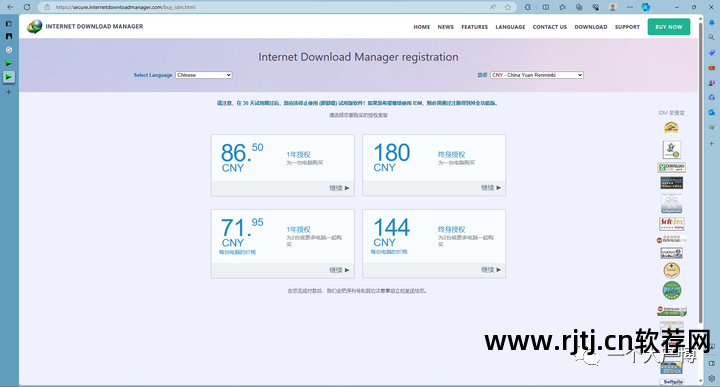Screen dimensions: 720x387
Task: Continue with the 180 CNY lifetime license
Action: coord(491,188)
